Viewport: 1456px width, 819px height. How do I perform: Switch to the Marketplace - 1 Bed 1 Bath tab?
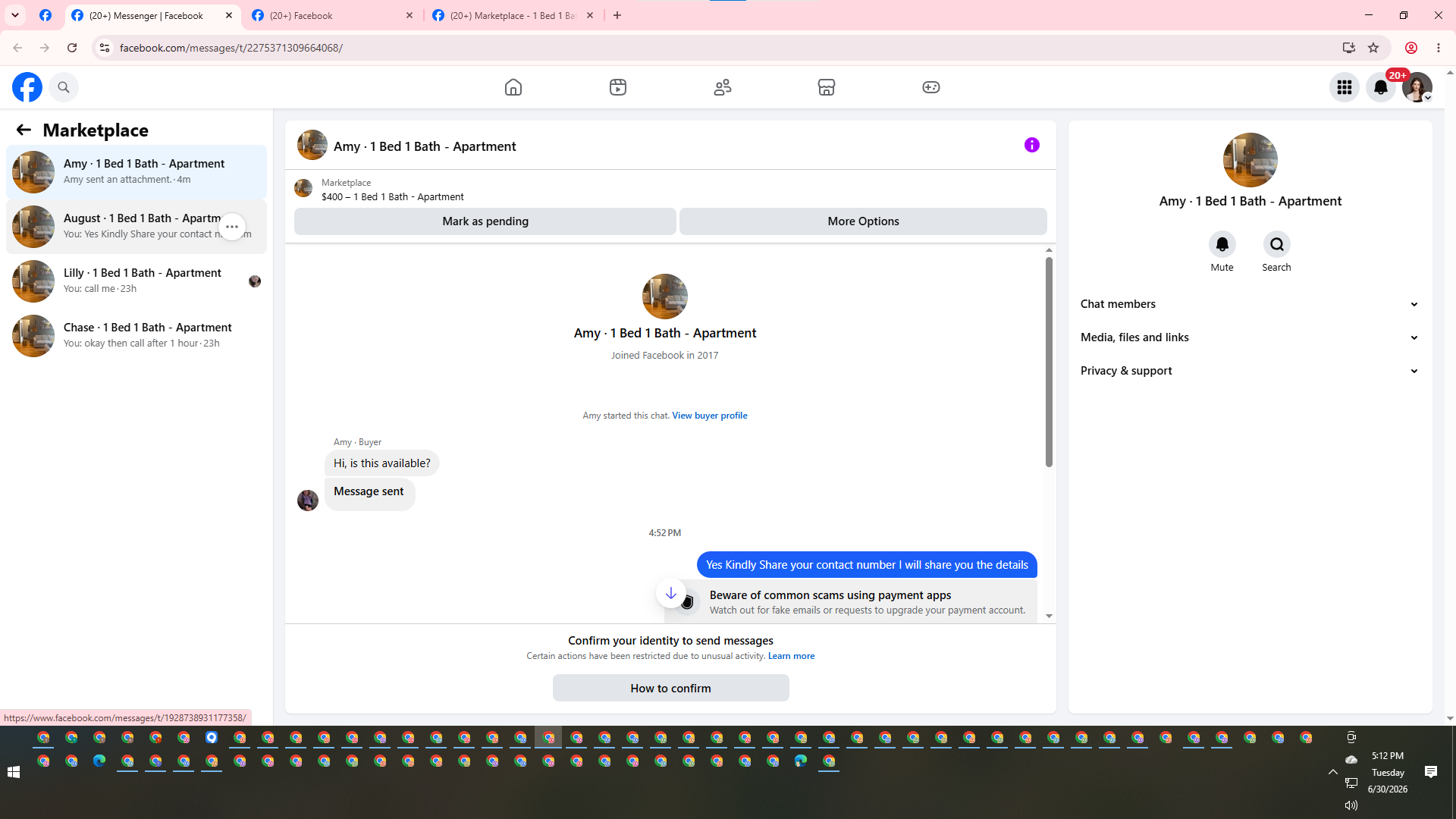pos(513,15)
